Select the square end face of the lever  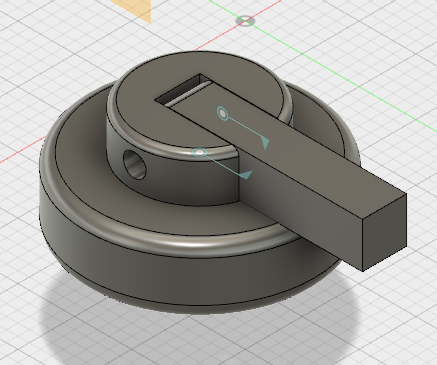coord(384,232)
